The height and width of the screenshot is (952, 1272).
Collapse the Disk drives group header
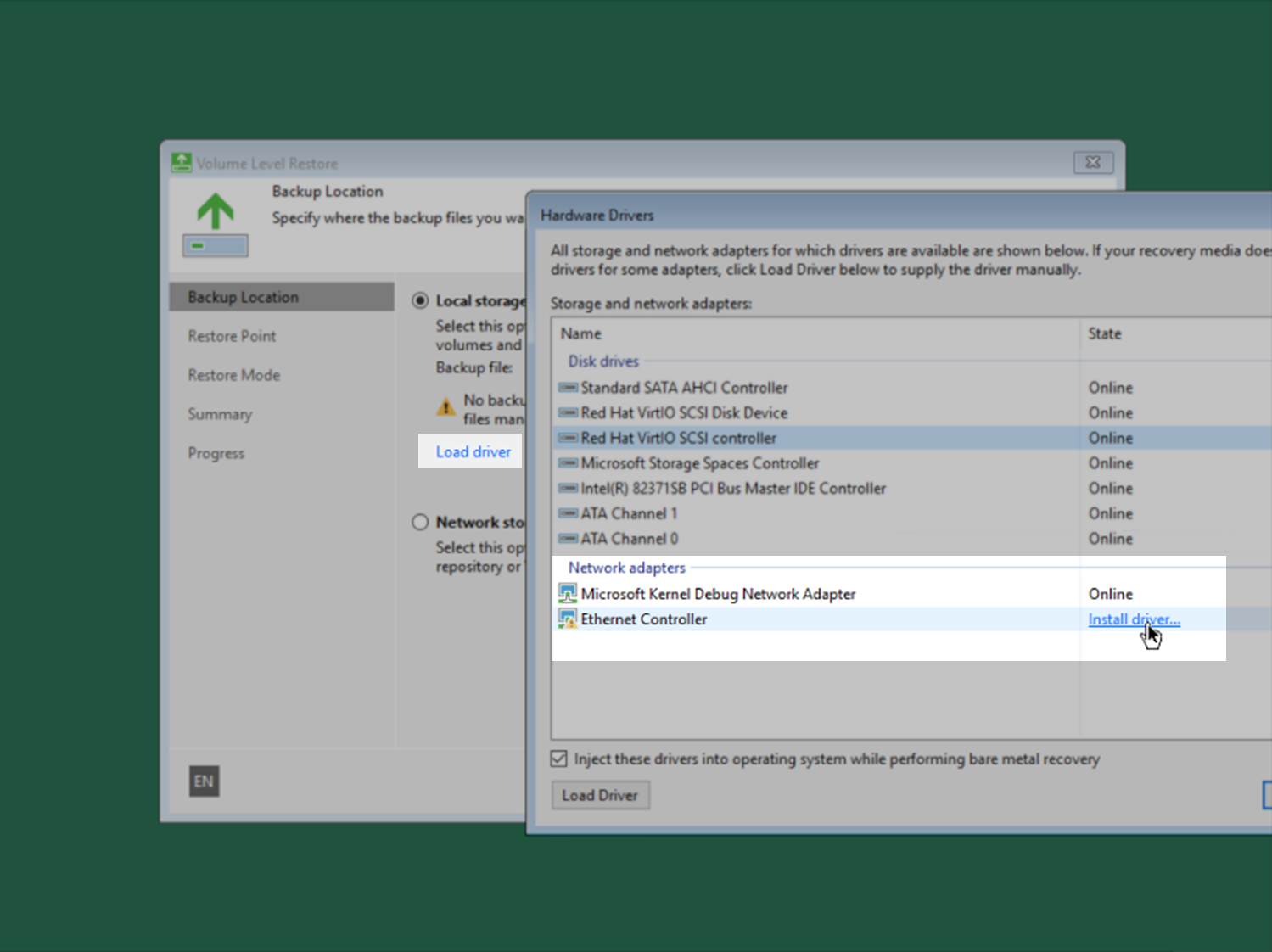(x=603, y=361)
